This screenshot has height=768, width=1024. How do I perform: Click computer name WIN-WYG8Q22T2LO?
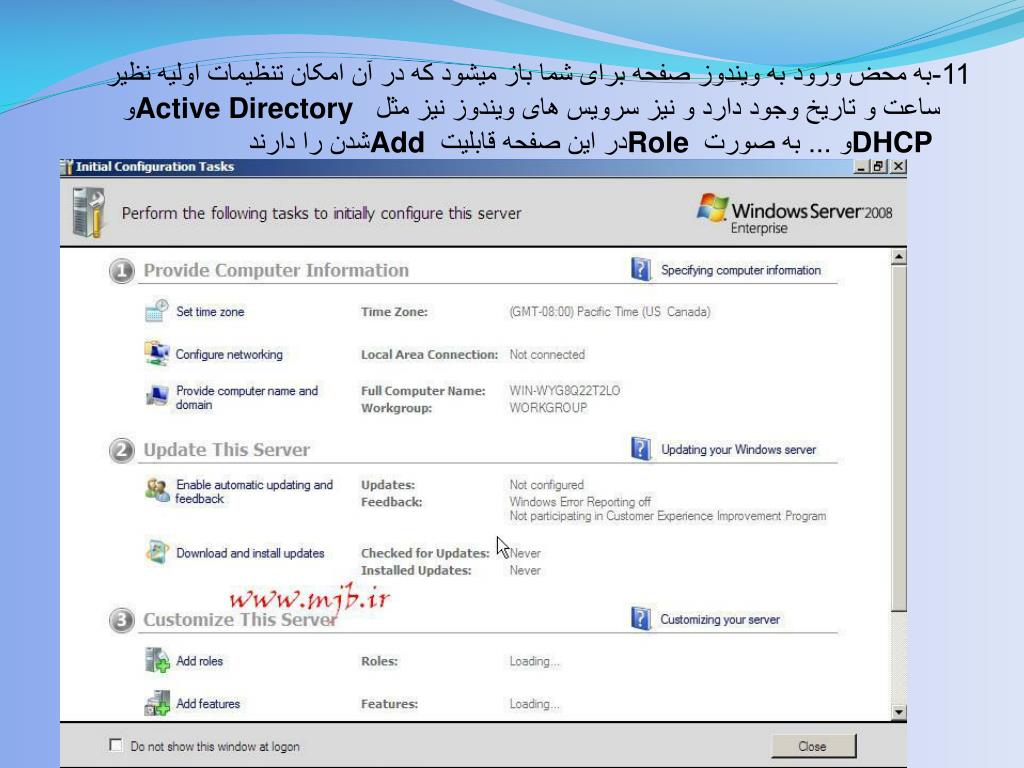pyautogui.click(x=565, y=391)
